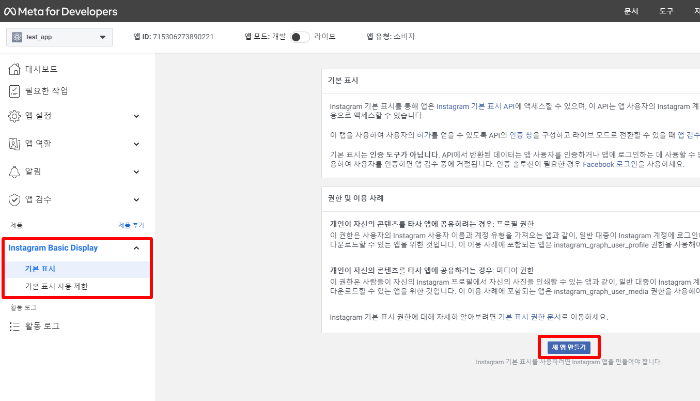
Task: Click the 앱 ID number text
Action: coord(183,37)
